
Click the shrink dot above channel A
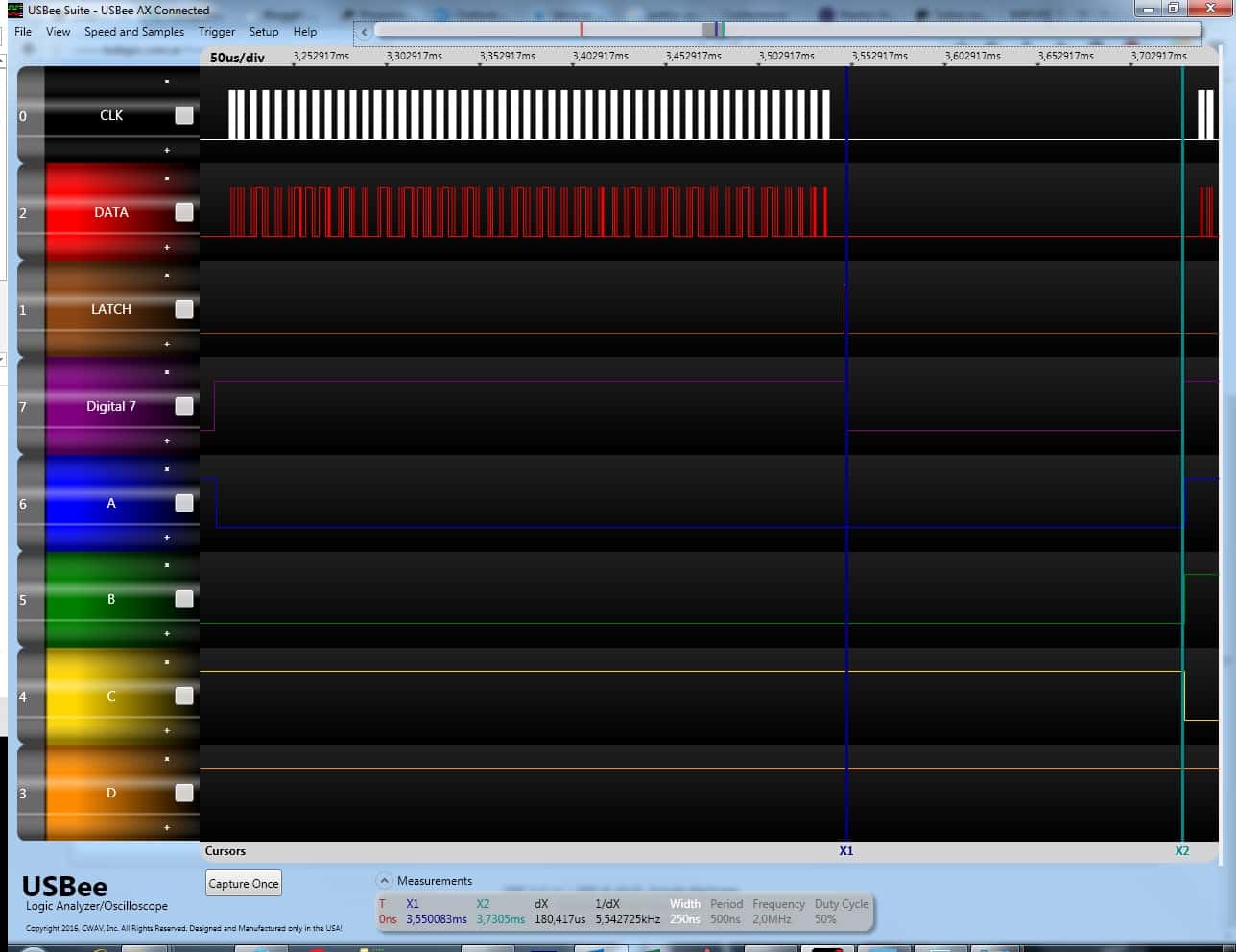(x=167, y=469)
